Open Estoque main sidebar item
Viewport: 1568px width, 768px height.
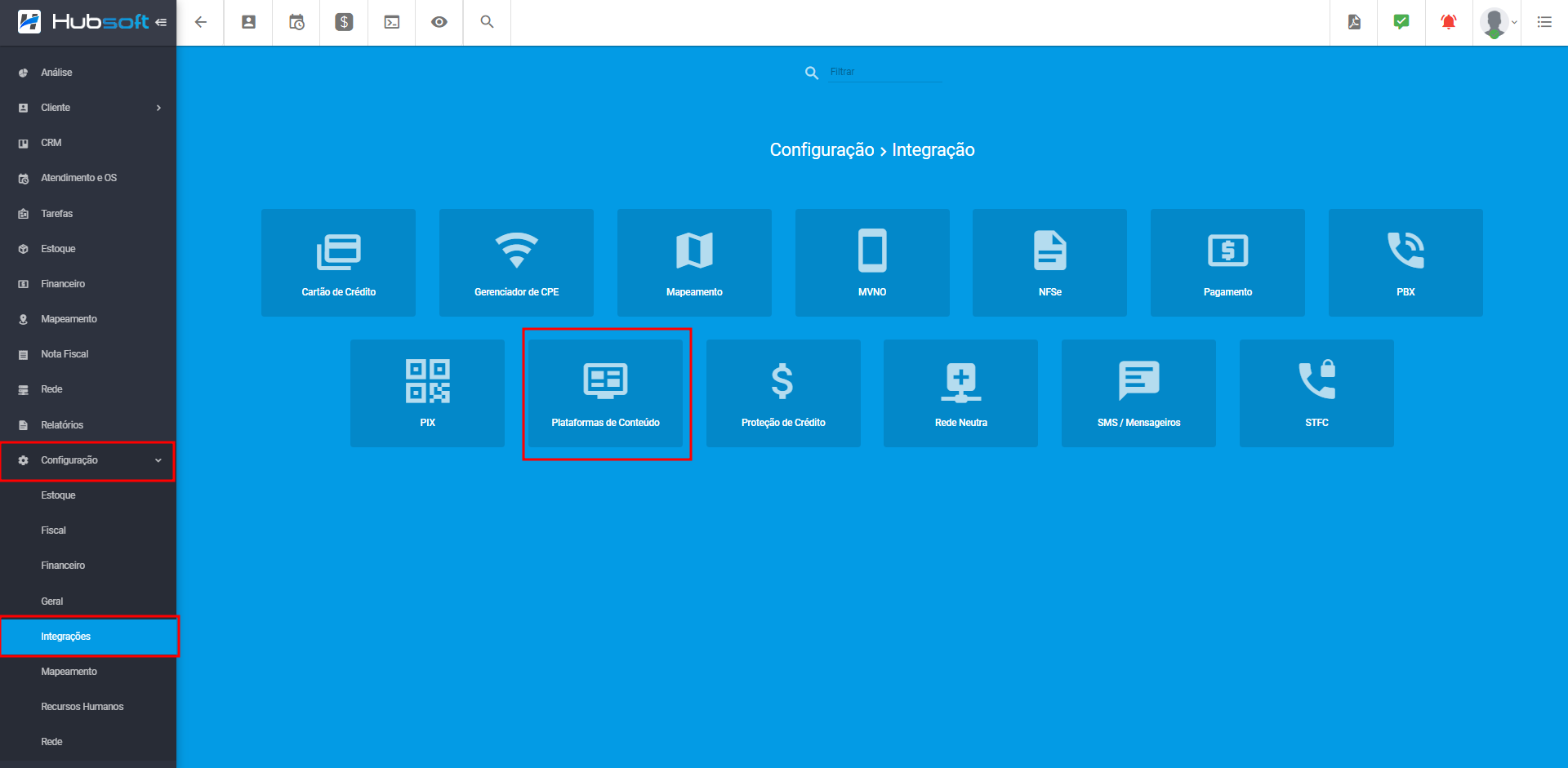pos(88,249)
